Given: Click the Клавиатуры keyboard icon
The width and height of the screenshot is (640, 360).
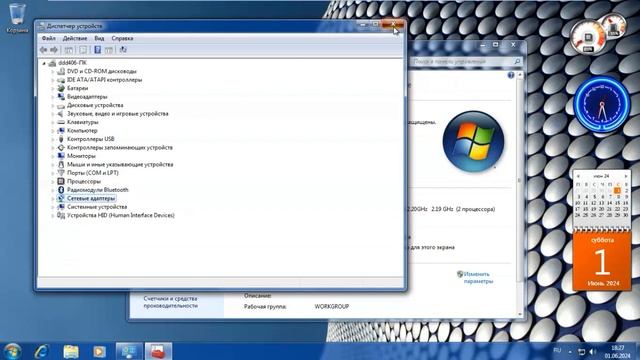Looking at the screenshot, I should click(61, 122).
